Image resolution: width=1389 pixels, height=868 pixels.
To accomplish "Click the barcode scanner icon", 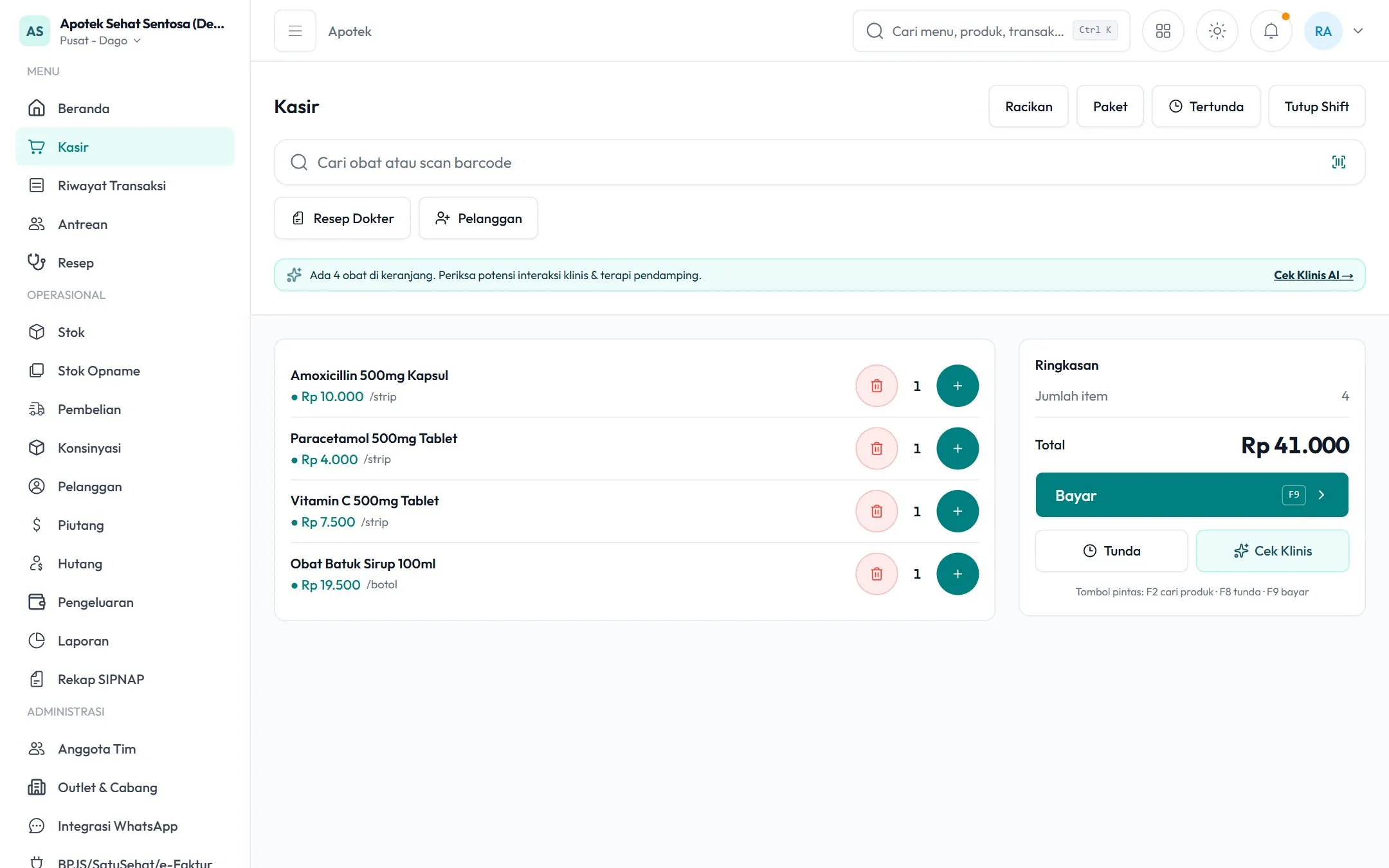I will pyautogui.click(x=1338, y=162).
